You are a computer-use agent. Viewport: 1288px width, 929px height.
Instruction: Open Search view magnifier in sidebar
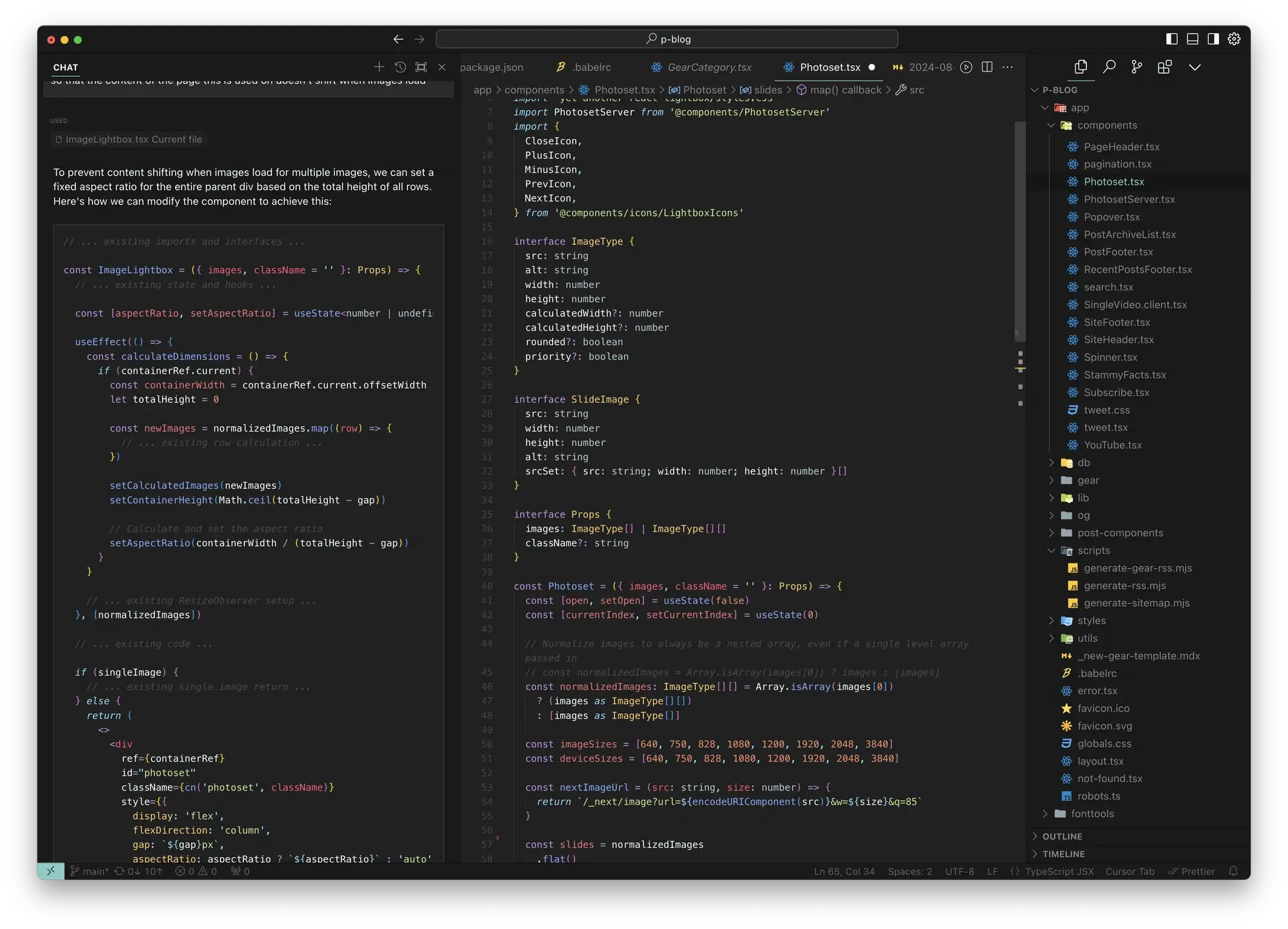tap(1109, 67)
